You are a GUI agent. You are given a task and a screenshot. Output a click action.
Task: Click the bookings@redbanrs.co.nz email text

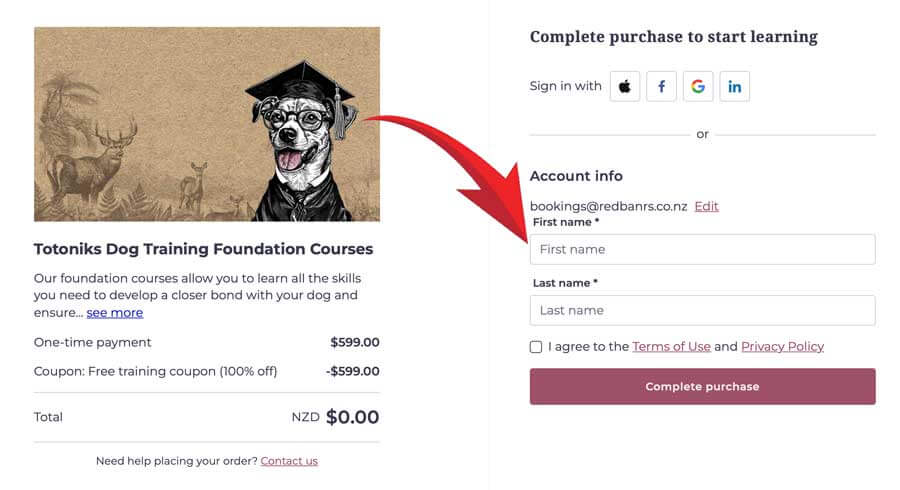608,206
